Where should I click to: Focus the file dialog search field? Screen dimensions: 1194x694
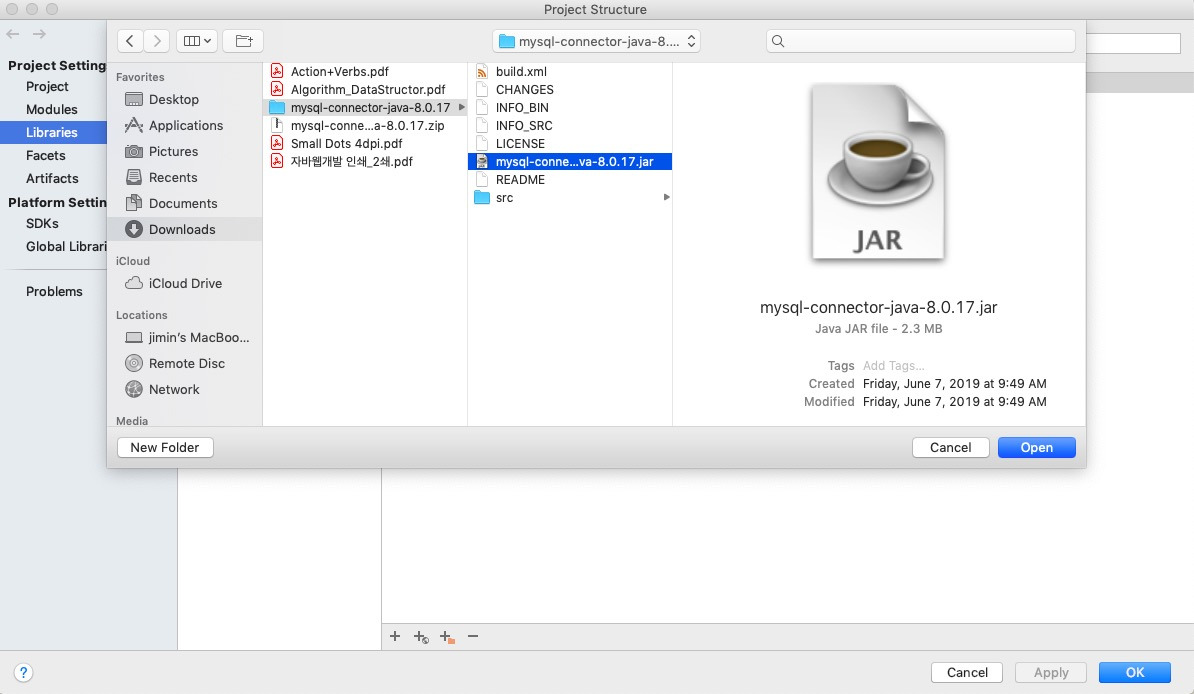point(921,41)
